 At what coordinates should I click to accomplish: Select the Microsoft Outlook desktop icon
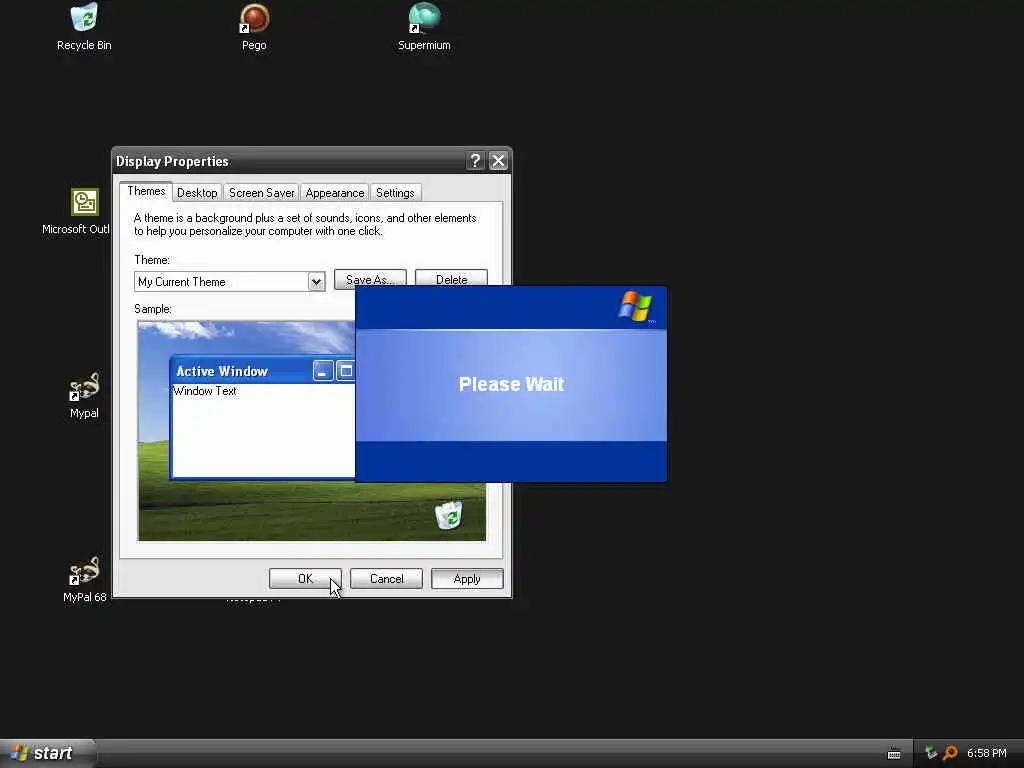77,212
